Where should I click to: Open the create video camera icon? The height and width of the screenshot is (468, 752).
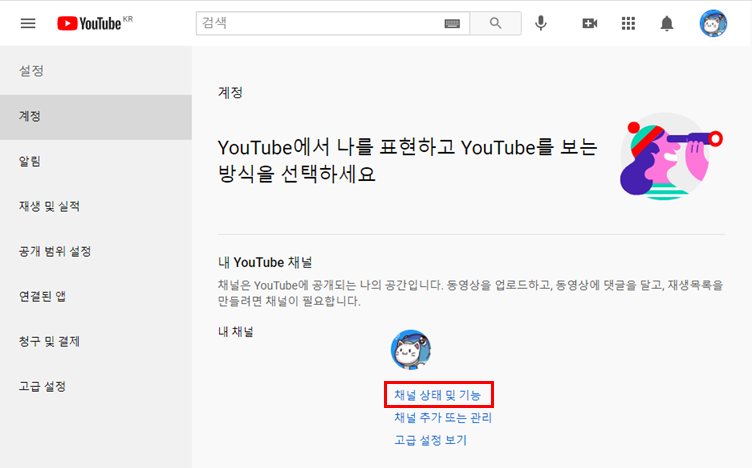click(589, 23)
